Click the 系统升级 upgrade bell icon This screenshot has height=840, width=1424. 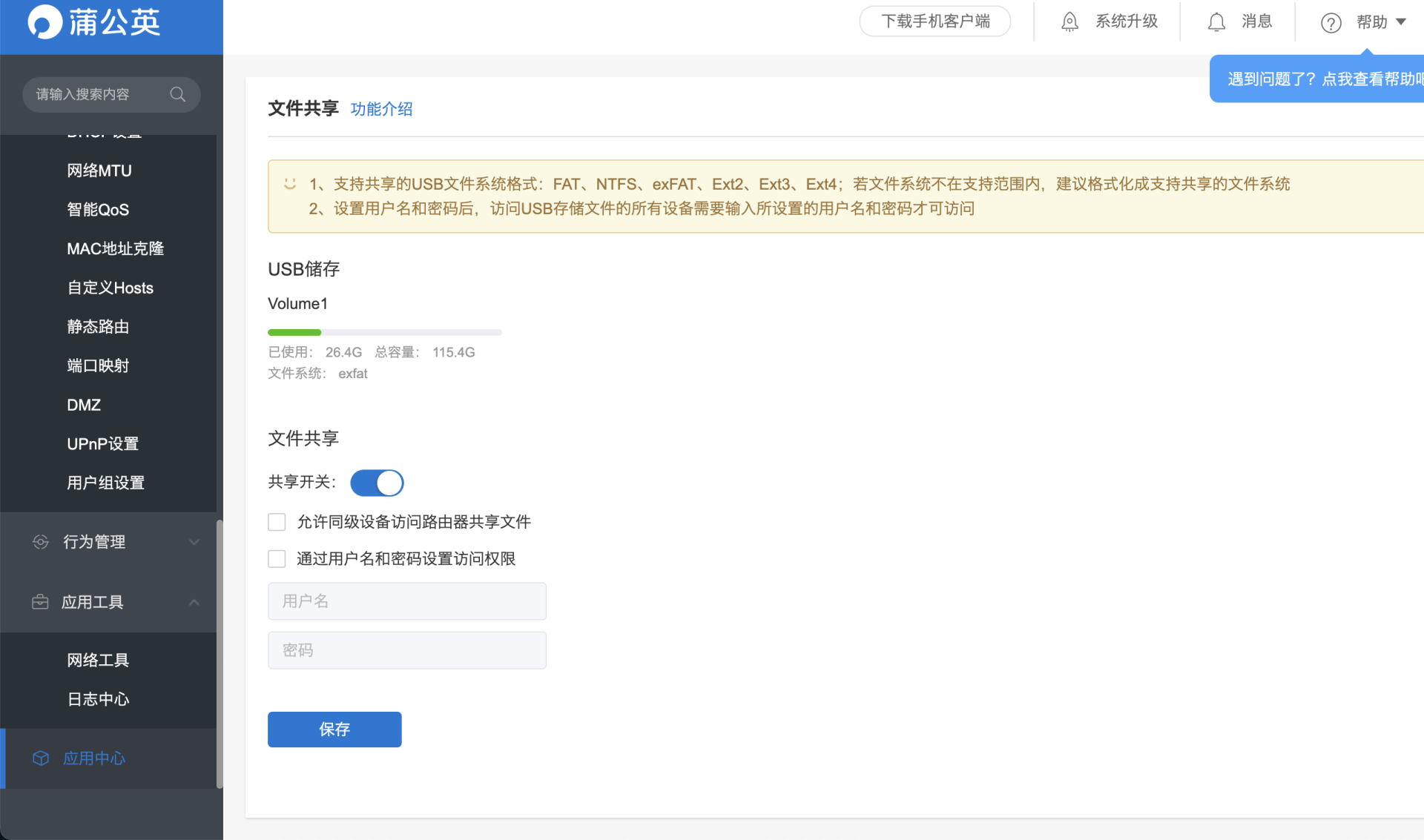pyautogui.click(x=1069, y=22)
